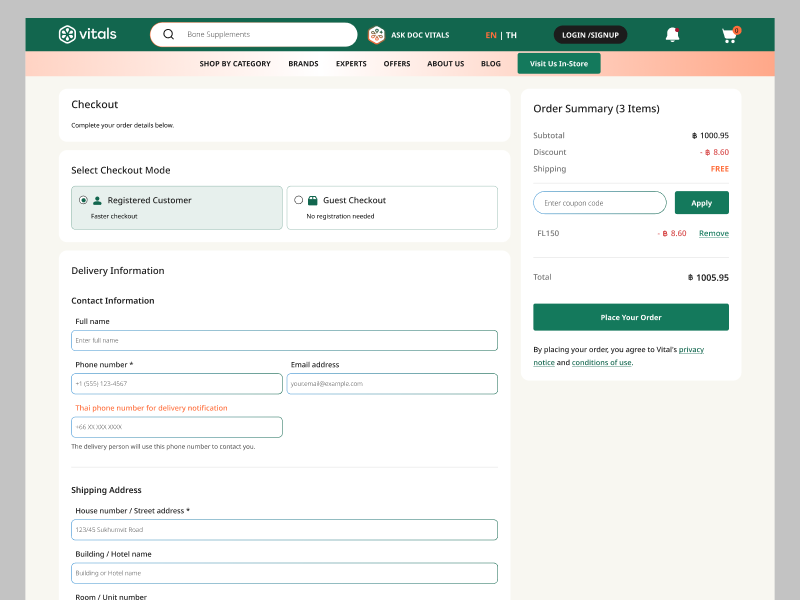
Task: Open Shop By Category menu
Action: coord(235,64)
